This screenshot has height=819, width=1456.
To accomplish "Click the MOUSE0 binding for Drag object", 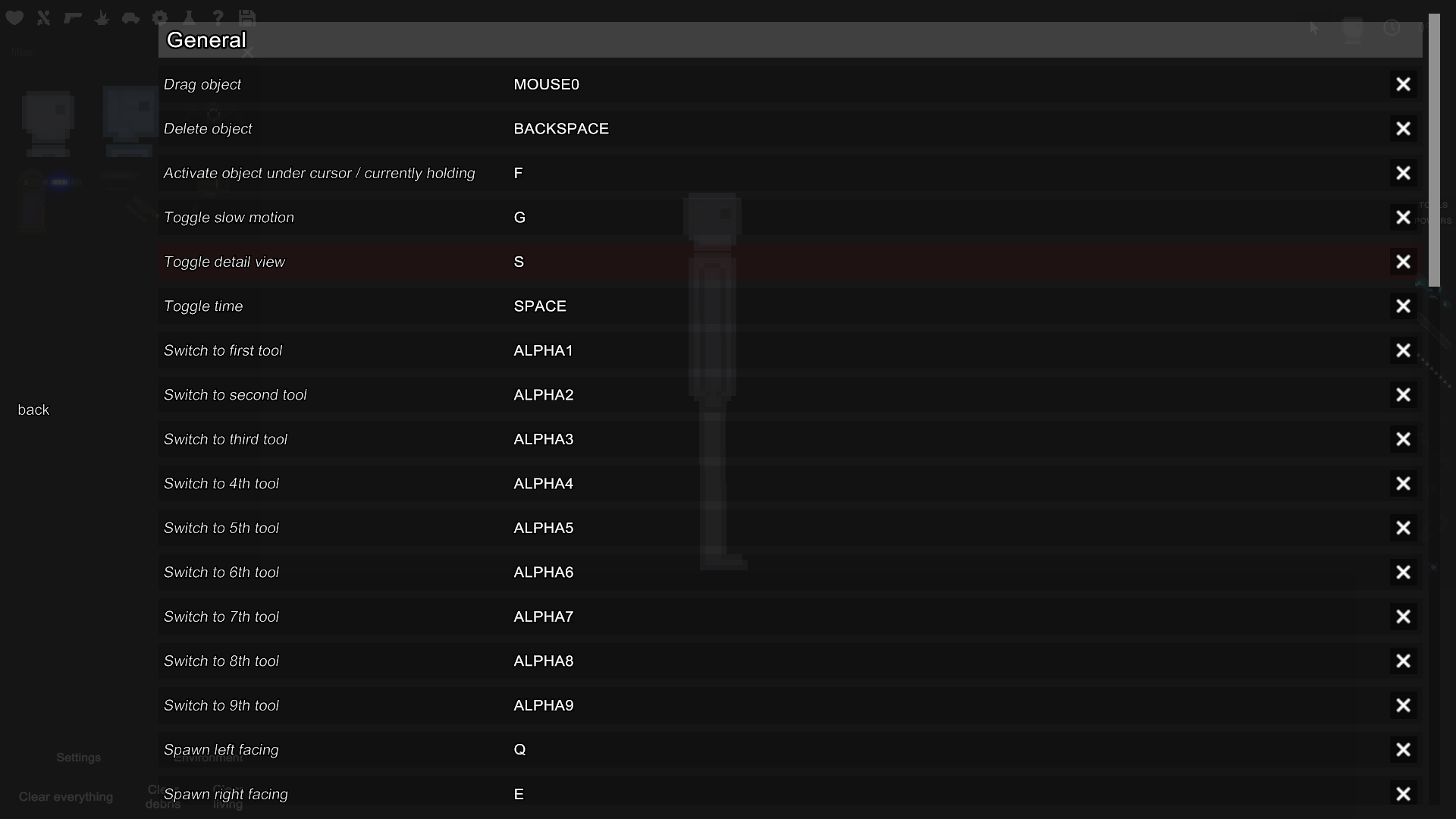I will point(546,85).
